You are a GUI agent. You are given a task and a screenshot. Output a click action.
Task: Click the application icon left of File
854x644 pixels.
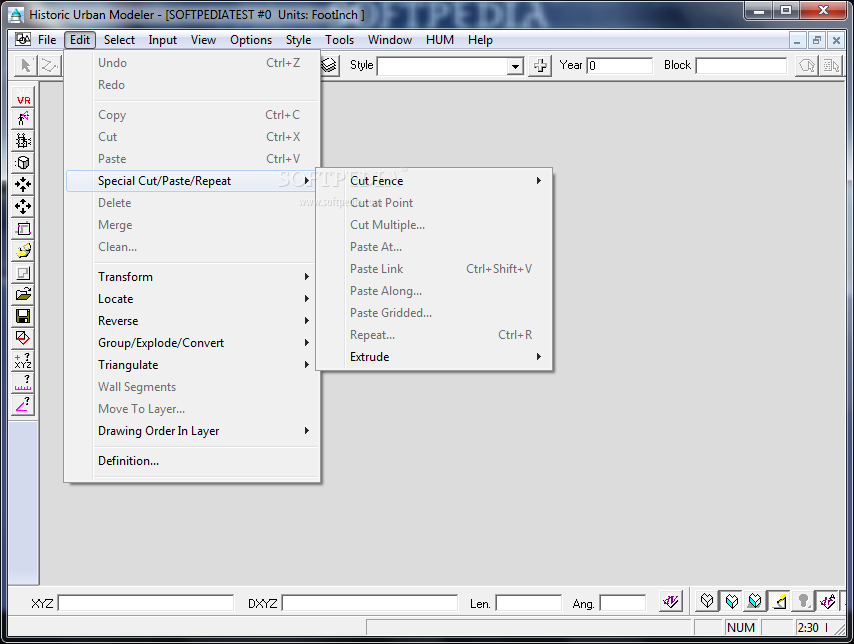click(23, 39)
